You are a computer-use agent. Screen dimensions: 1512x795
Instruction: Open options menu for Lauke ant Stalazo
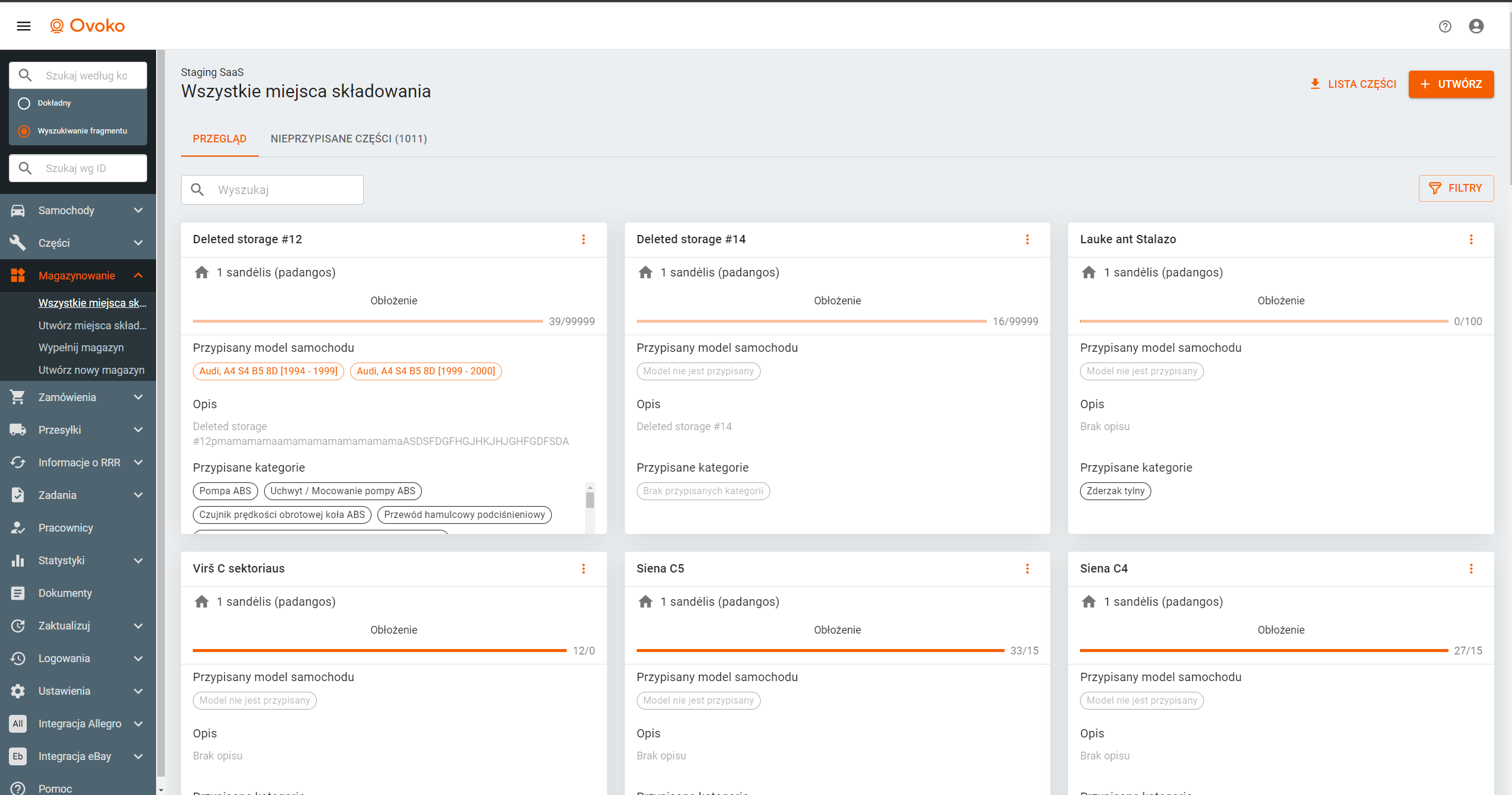coord(1471,240)
